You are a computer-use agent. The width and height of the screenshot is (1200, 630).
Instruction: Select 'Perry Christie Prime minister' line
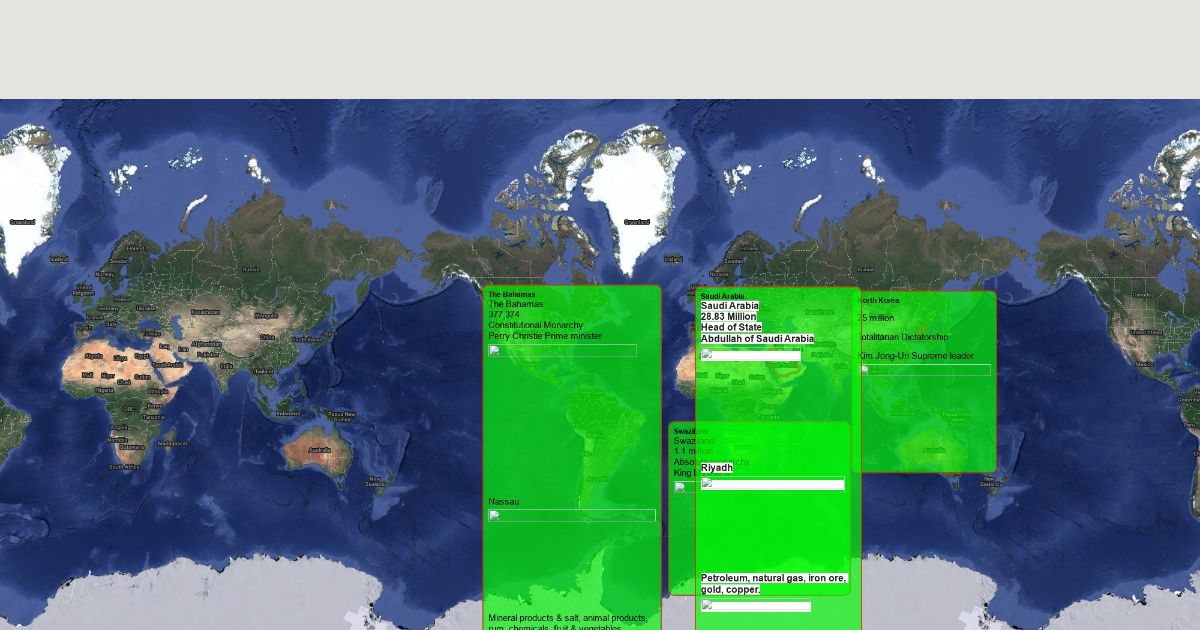tap(545, 336)
